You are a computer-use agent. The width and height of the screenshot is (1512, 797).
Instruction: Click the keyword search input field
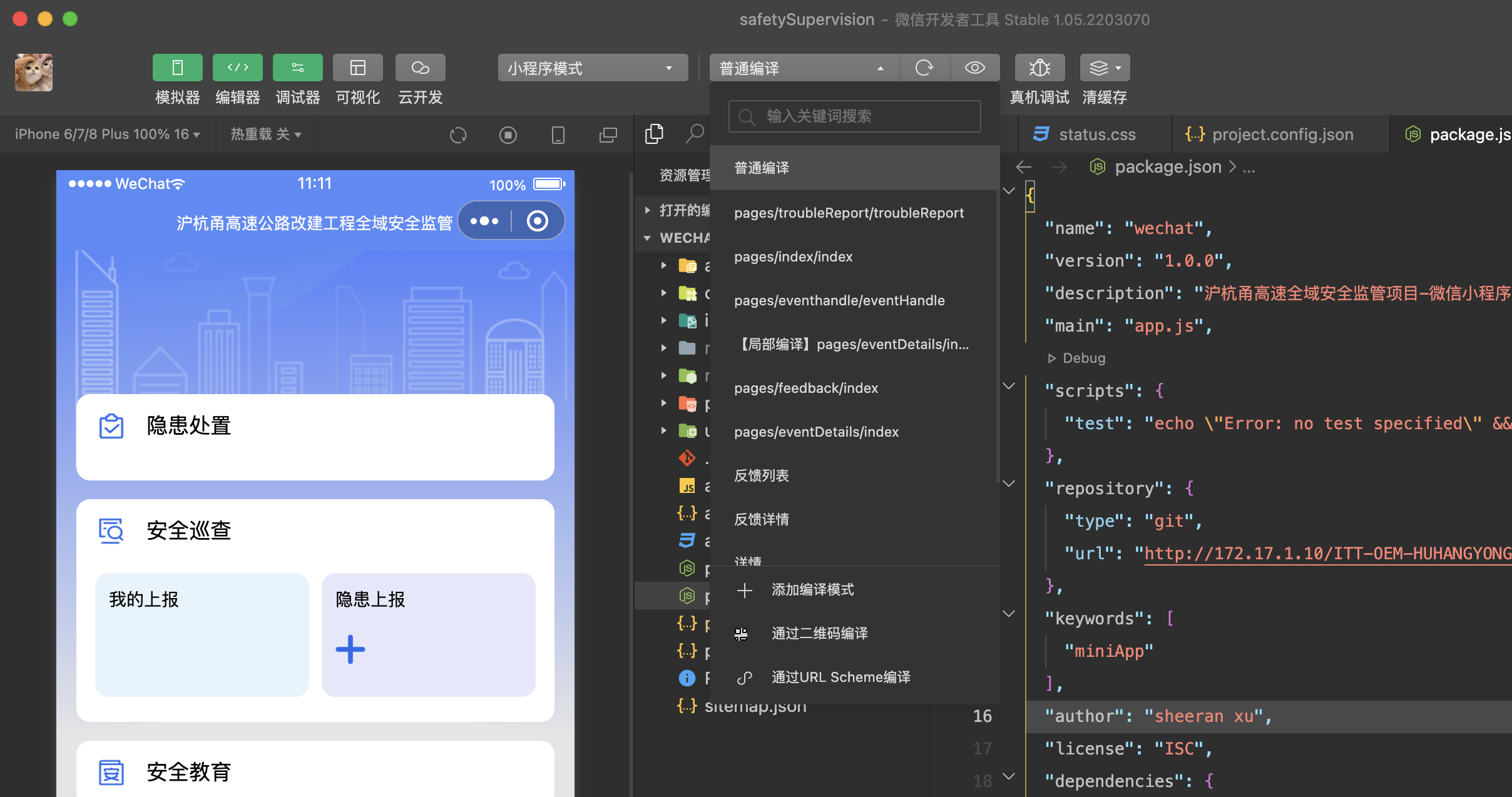854,116
